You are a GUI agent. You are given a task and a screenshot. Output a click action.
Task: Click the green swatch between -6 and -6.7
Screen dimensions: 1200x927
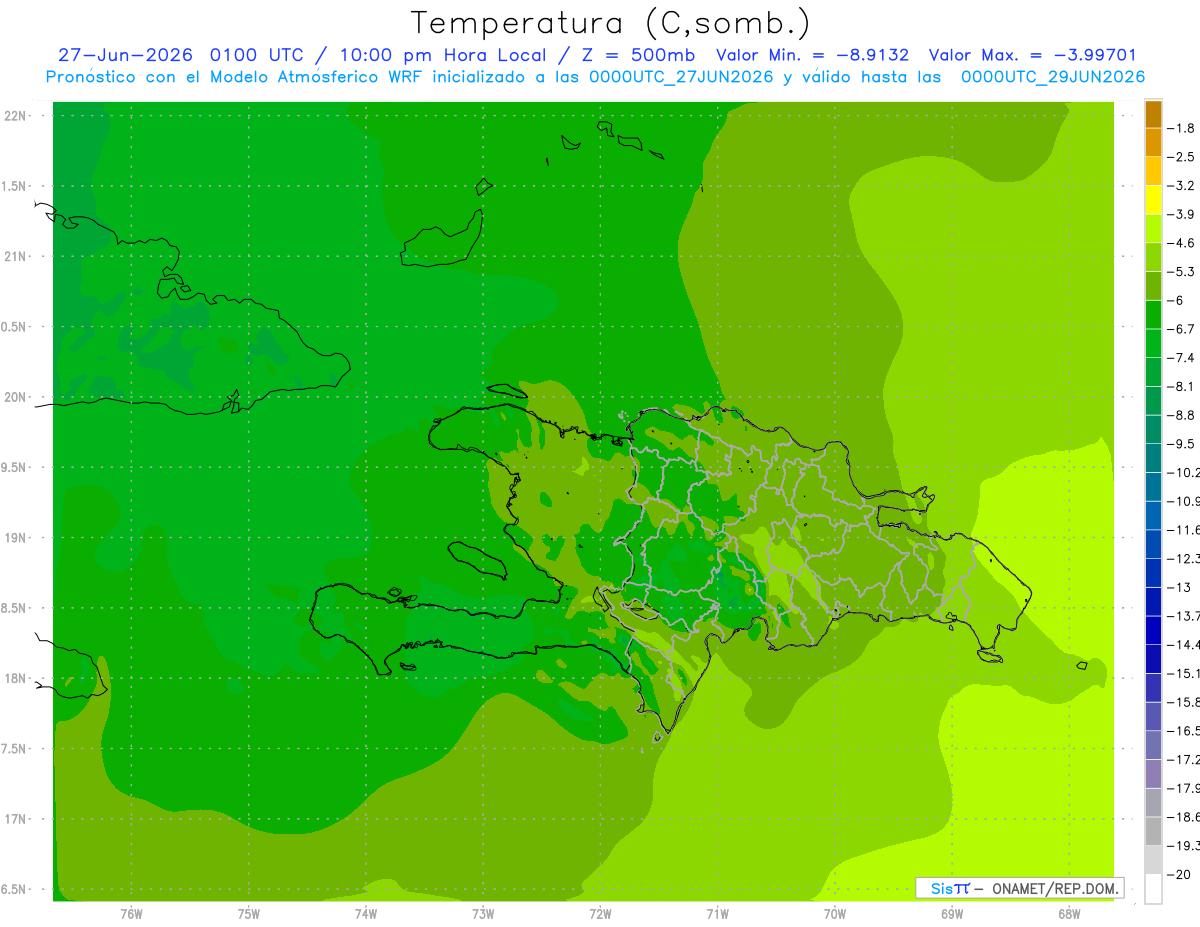[1153, 314]
